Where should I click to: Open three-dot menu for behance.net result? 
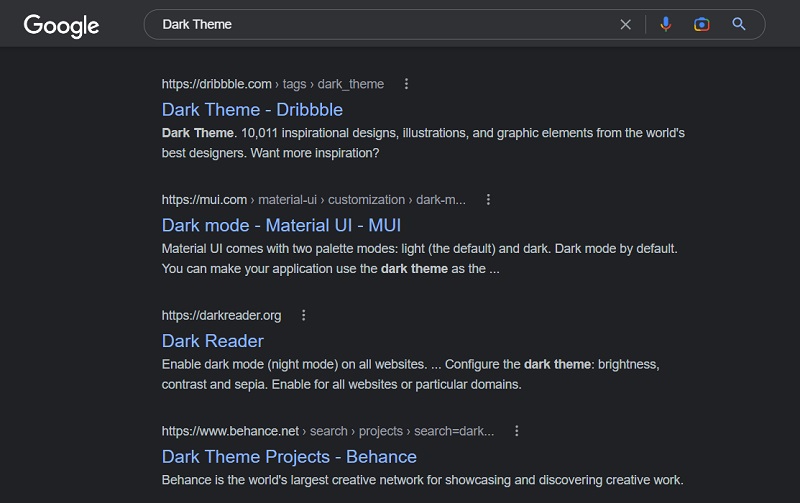click(517, 431)
